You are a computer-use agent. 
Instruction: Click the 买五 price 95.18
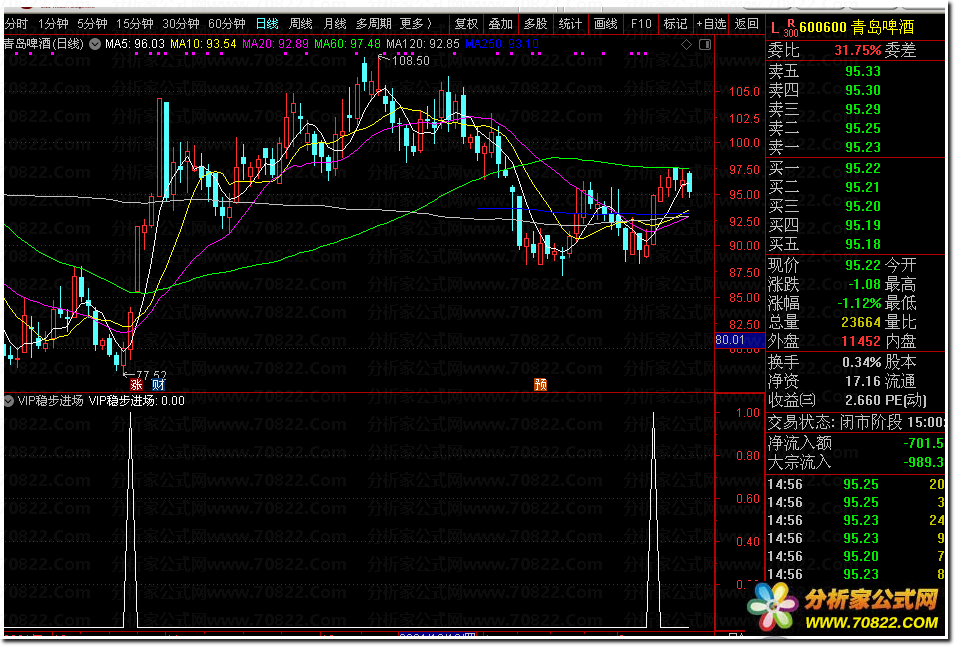(863, 244)
